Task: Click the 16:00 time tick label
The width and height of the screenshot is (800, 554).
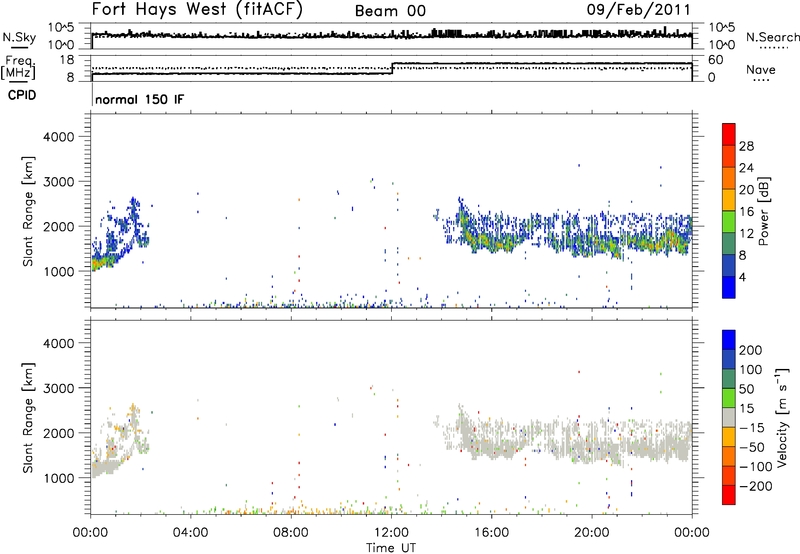Action: click(491, 533)
